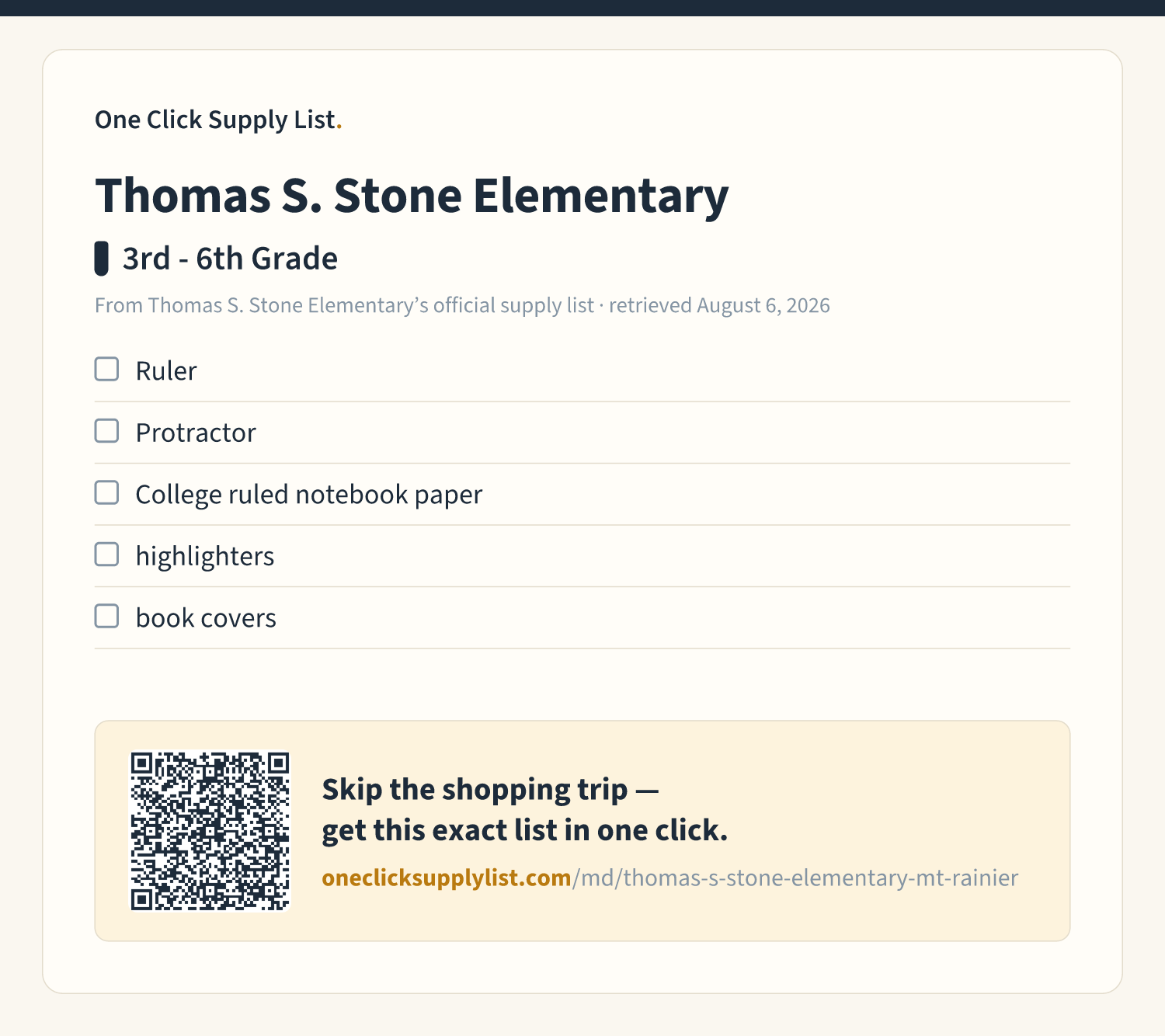Click the QR code image
1165x1036 pixels.
coord(210,831)
